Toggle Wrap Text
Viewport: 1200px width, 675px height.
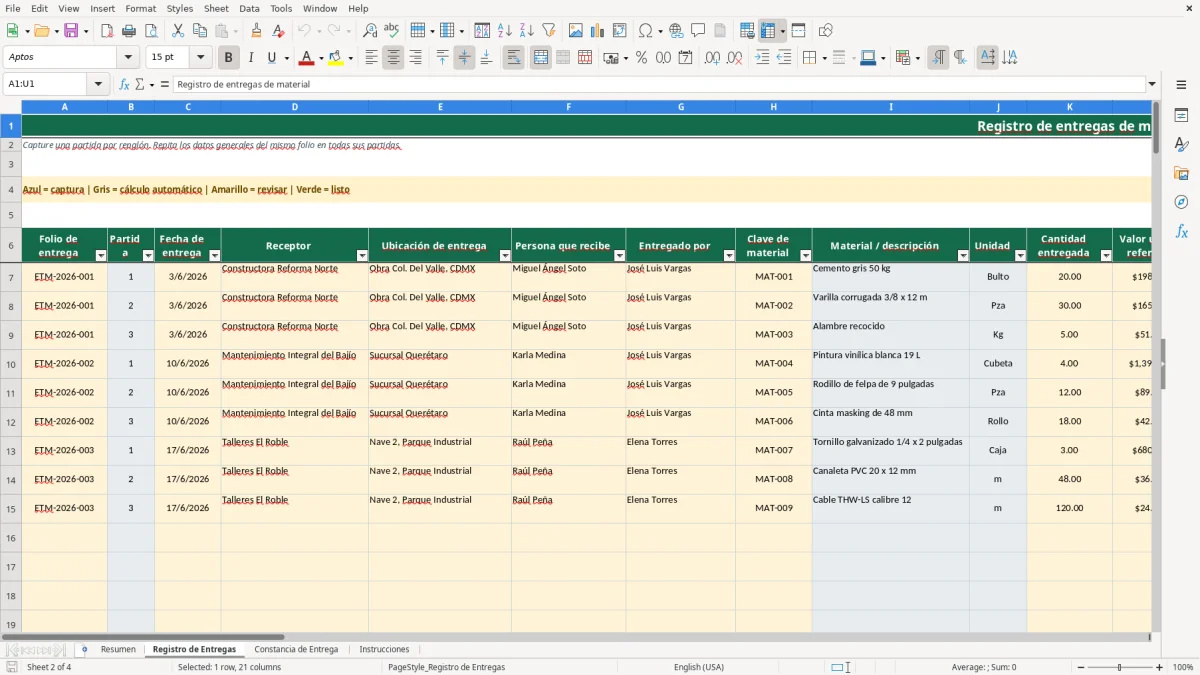(x=513, y=58)
